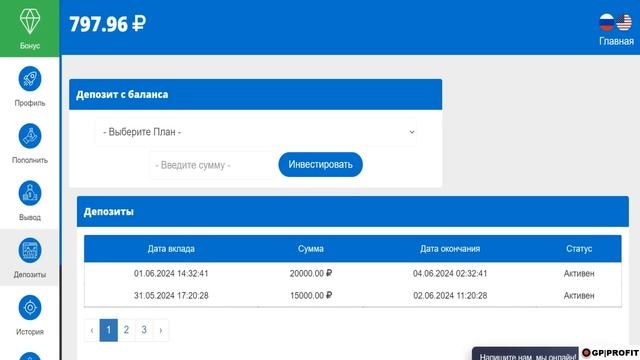
Task: Open the История target icon
Action: tap(30, 307)
